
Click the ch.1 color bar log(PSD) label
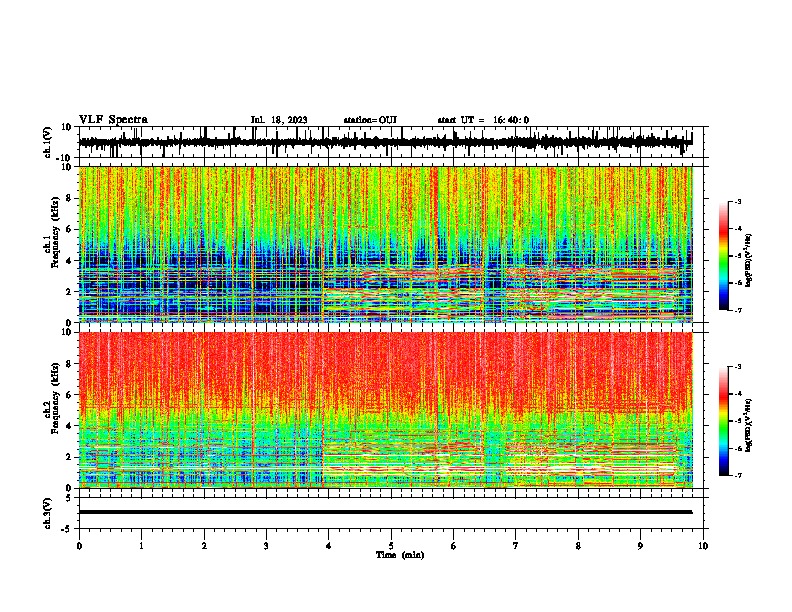click(x=749, y=260)
